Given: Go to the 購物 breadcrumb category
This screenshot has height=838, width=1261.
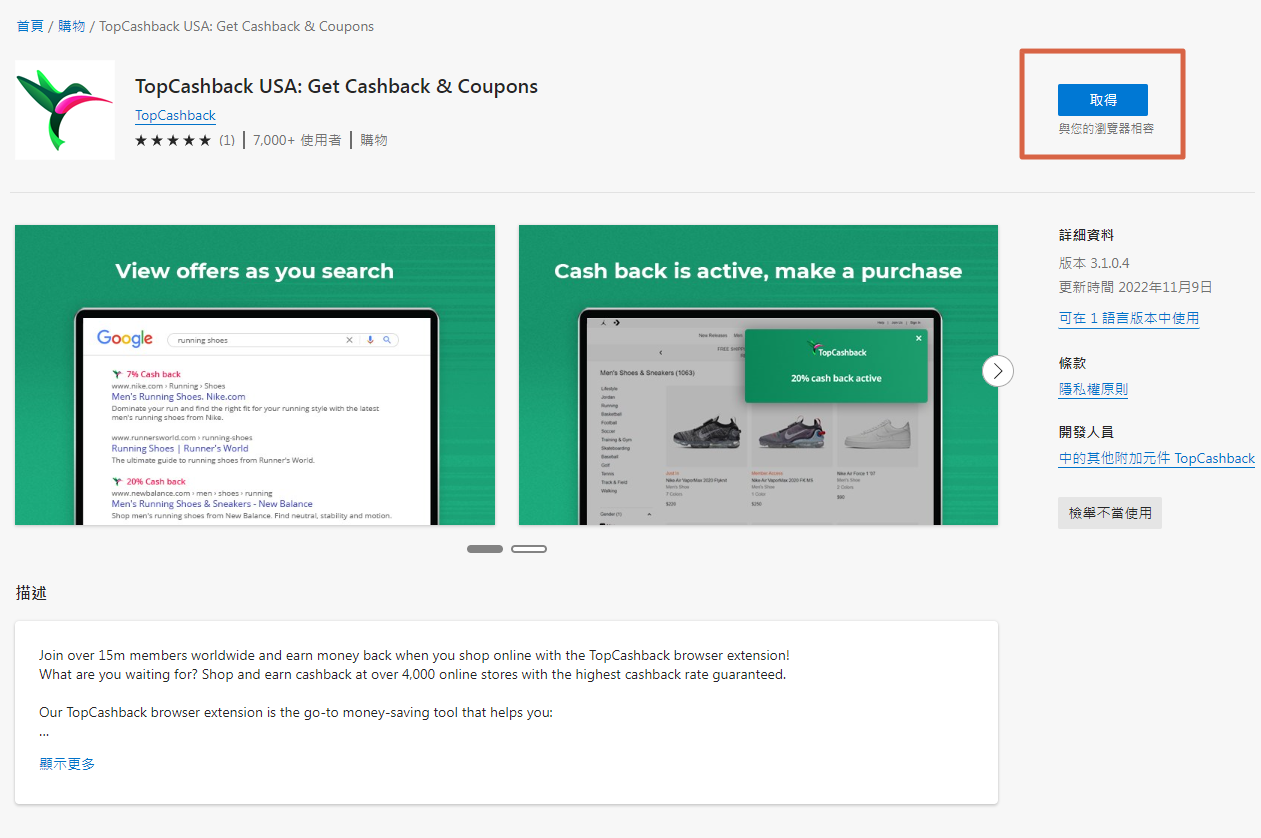Looking at the screenshot, I should (71, 26).
